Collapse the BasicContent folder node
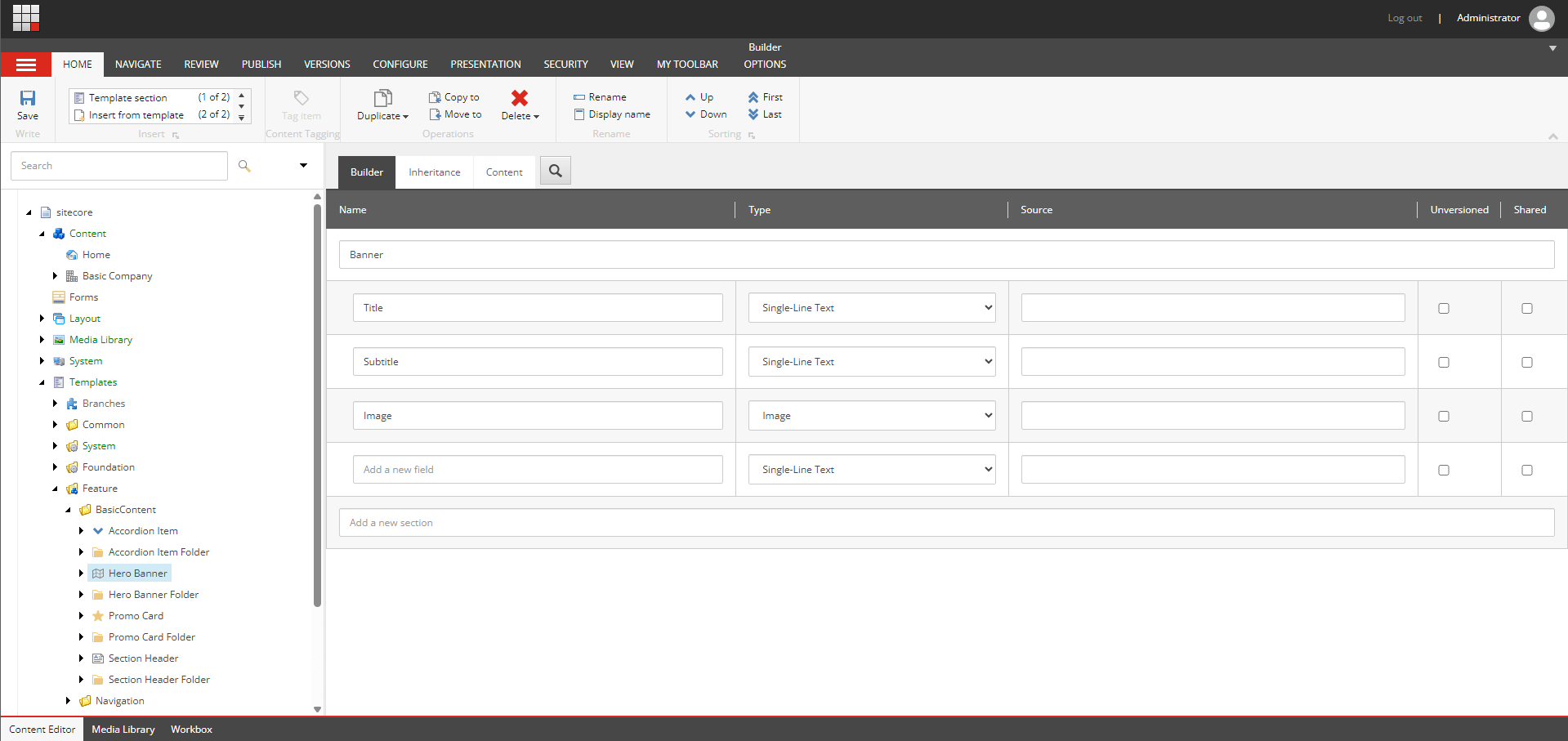Image resolution: width=1568 pixels, height=741 pixels. click(x=68, y=510)
